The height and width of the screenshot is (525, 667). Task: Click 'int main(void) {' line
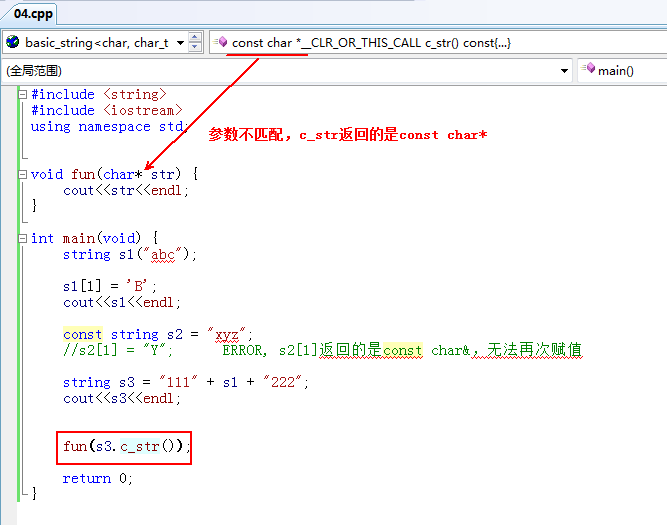click(94, 238)
